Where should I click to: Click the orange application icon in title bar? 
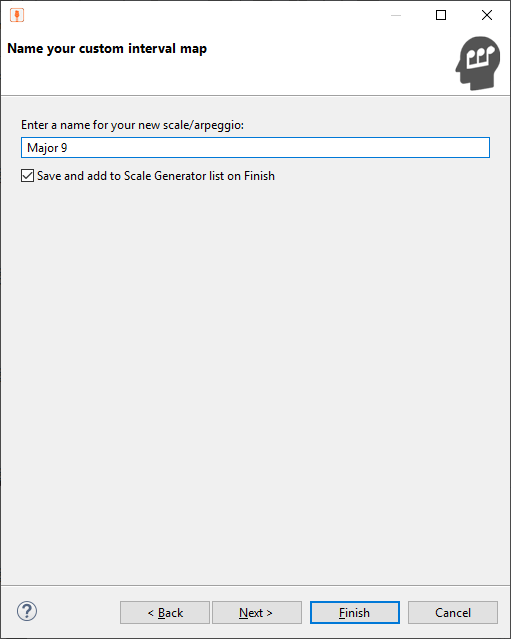pyautogui.click(x=17, y=15)
